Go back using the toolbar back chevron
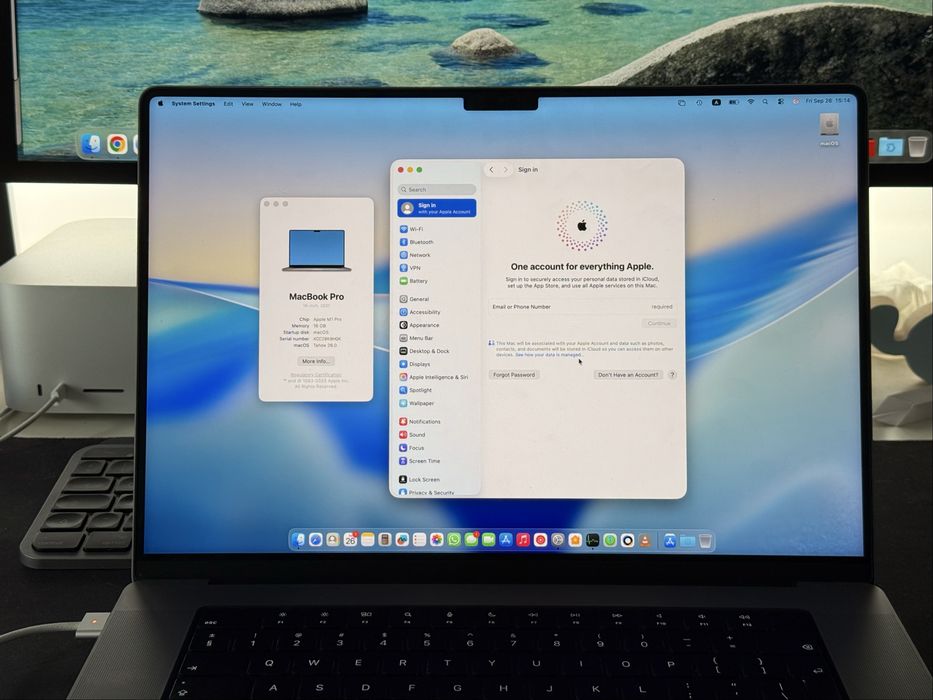This screenshot has height=700, width=933. [x=491, y=170]
